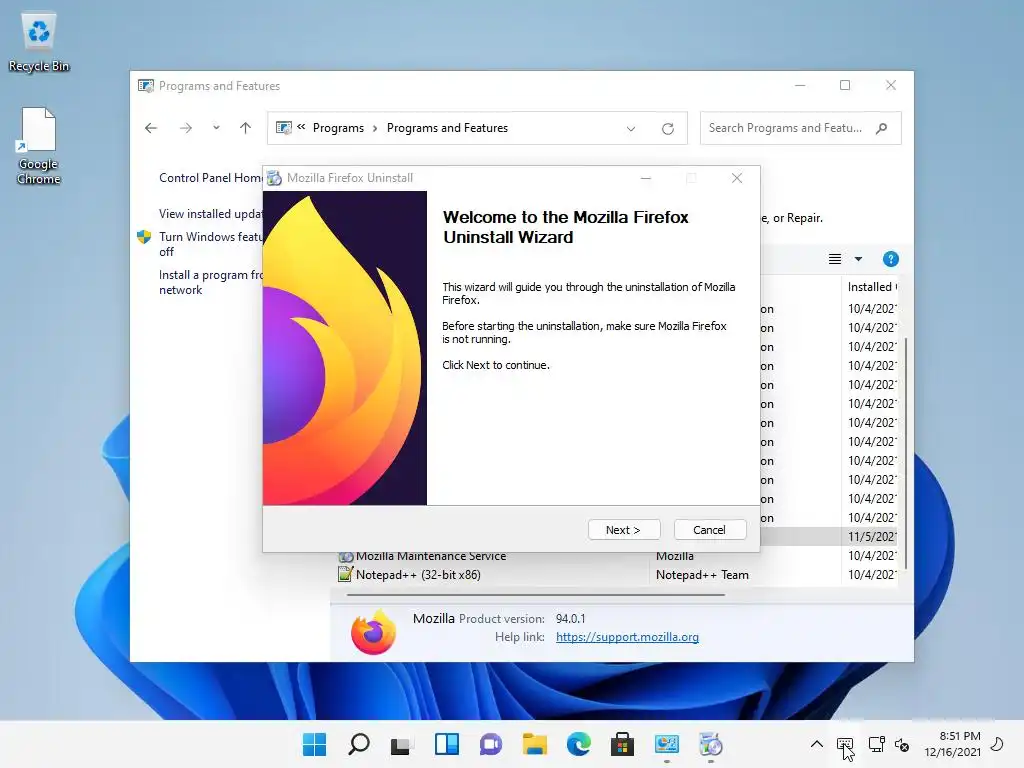
Task: Change view with the list view icon
Action: (835, 259)
